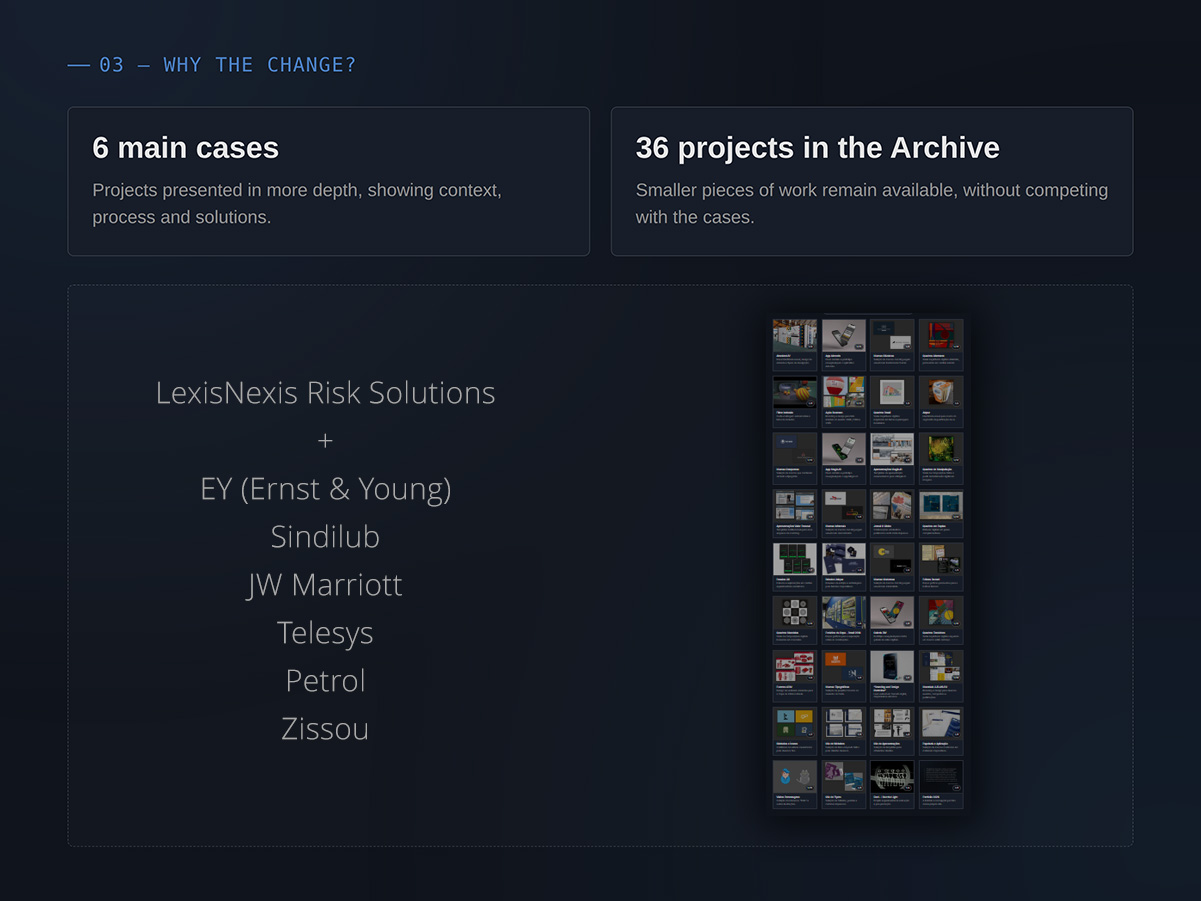Click the LexisNexis Risk Solutions name
Viewport: 1201px width, 901px height.
(x=325, y=392)
